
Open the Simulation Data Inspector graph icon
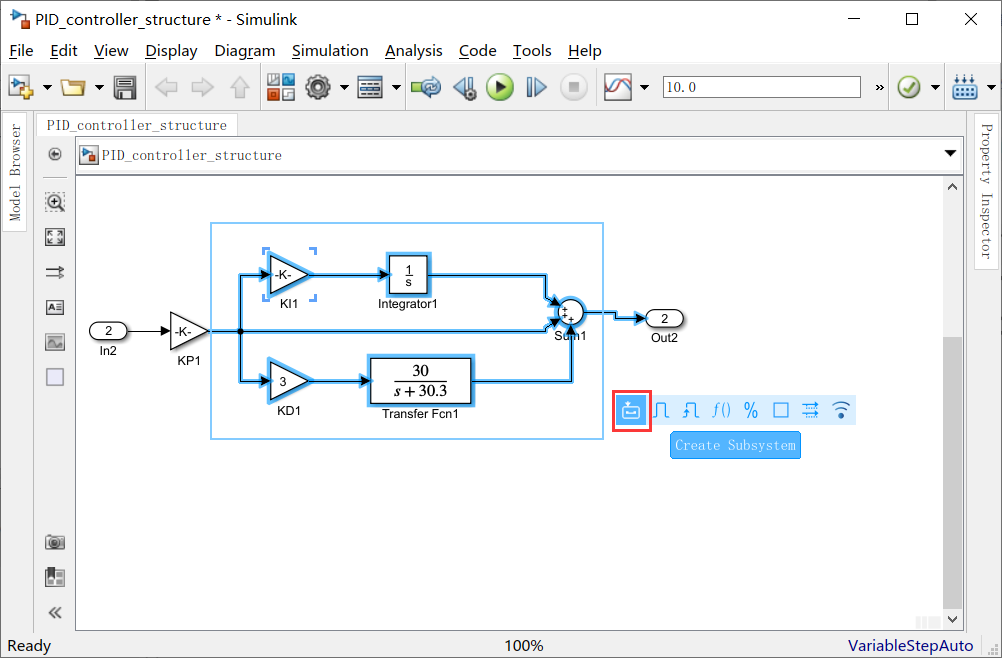[x=615, y=87]
